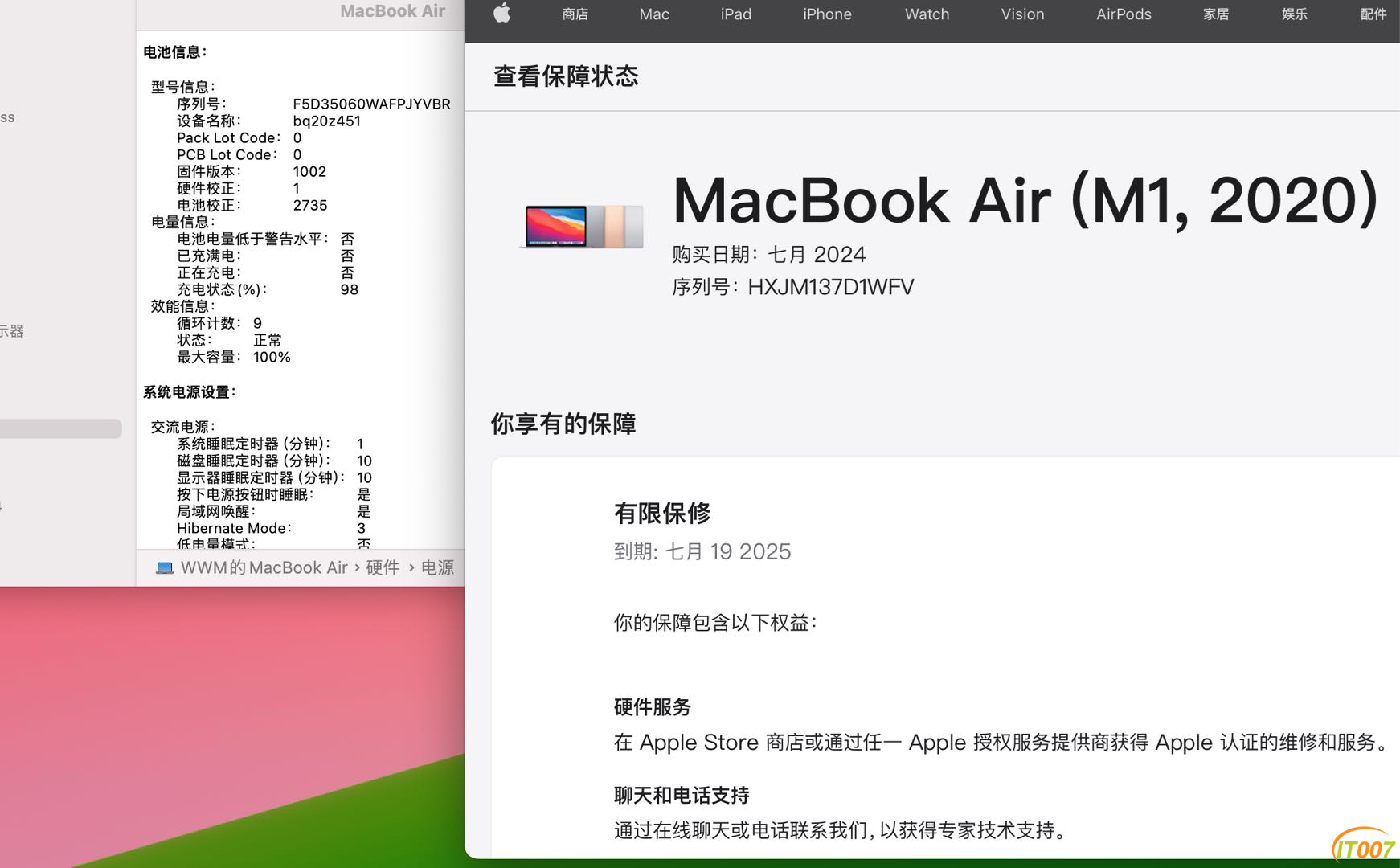Click the Hibernate Mode row label
This screenshot has width=1400, height=868.
234,528
